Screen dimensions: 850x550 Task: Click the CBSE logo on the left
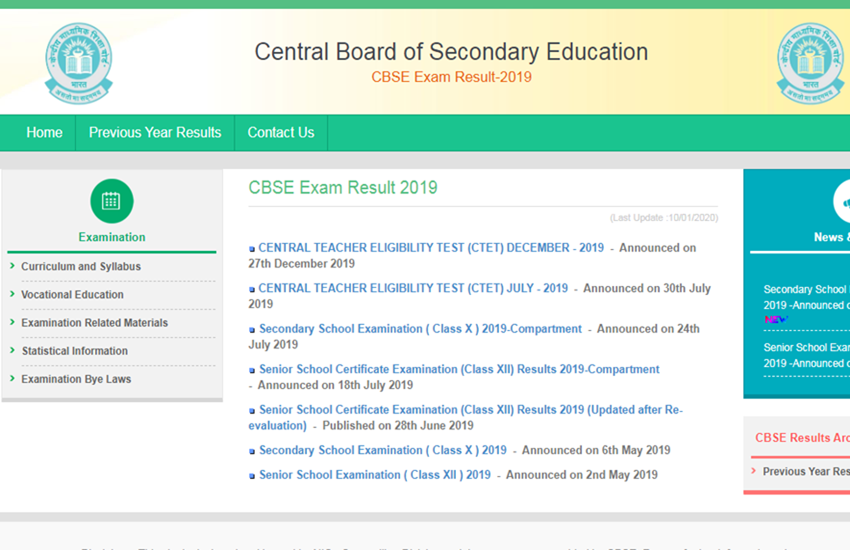(78, 63)
